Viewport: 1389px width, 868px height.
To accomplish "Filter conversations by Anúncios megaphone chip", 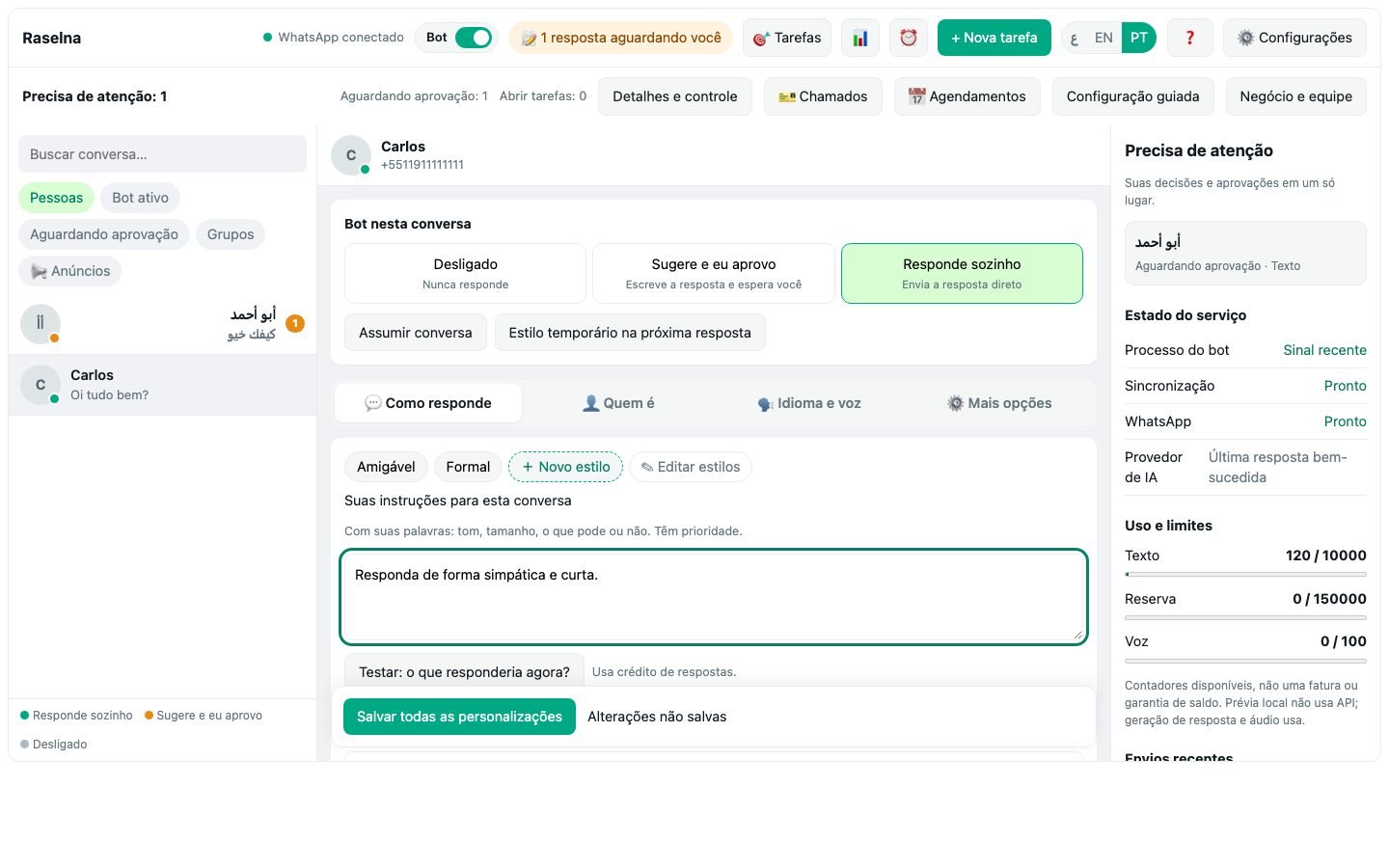I will [70, 271].
